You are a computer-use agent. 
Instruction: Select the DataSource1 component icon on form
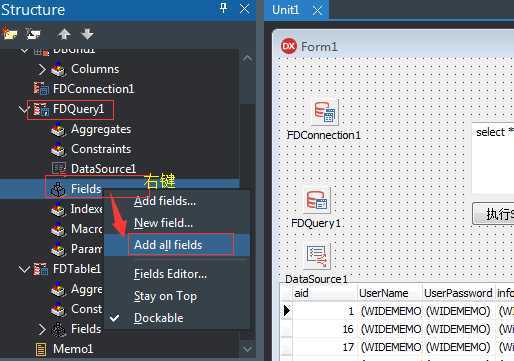[317, 256]
